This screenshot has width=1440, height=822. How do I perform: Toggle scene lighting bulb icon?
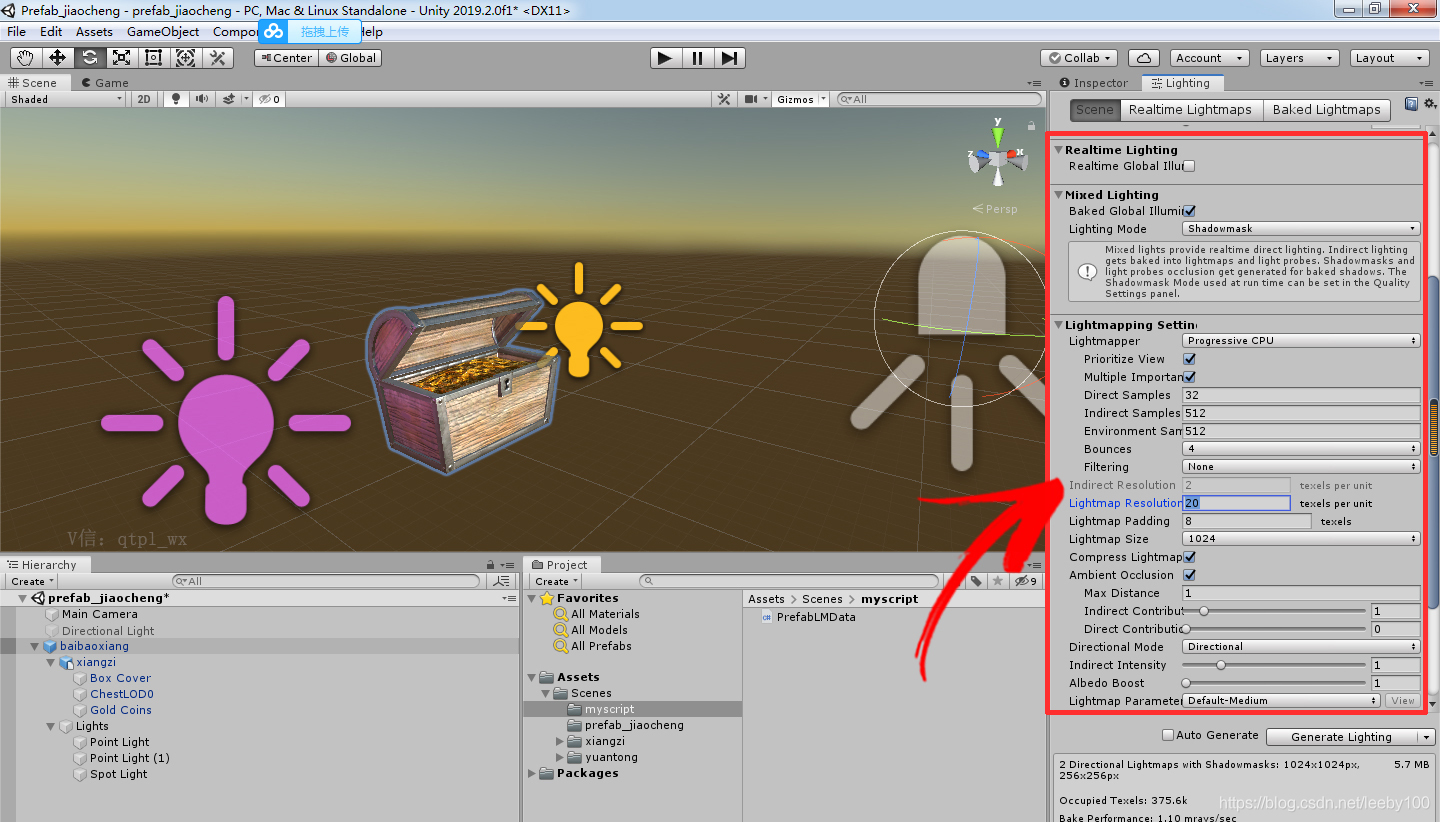coord(177,99)
